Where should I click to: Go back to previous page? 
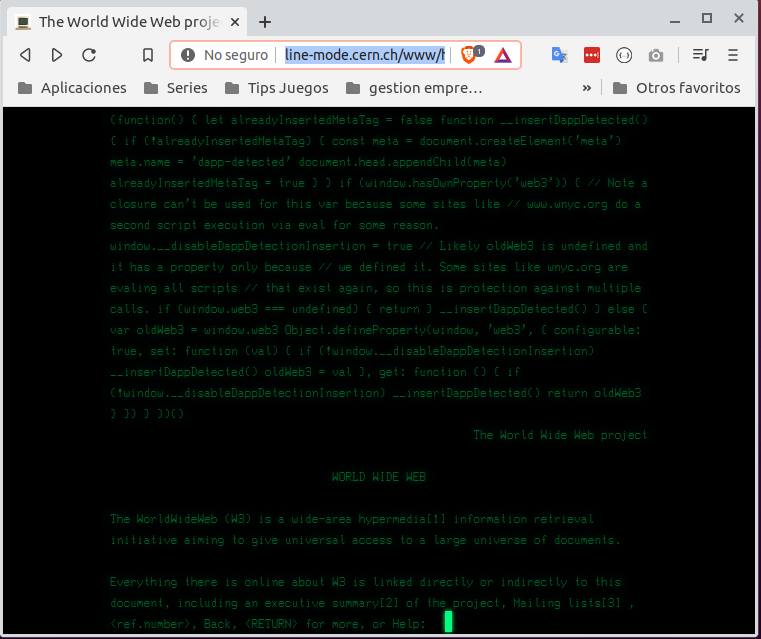[26, 55]
